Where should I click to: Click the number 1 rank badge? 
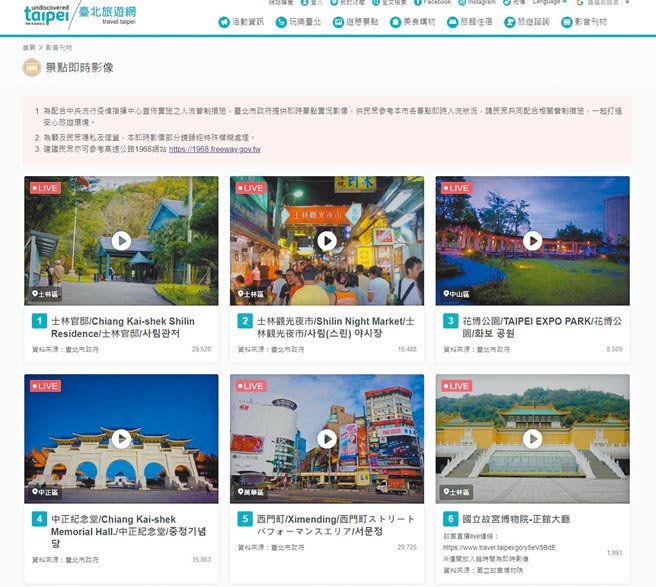(39, 321)
